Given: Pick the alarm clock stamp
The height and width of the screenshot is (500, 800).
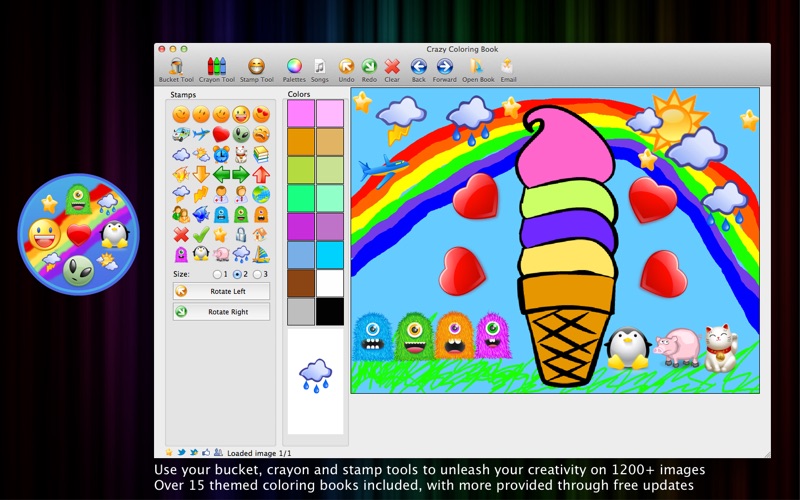Looking at the screenshot, I should click(220, 154).
